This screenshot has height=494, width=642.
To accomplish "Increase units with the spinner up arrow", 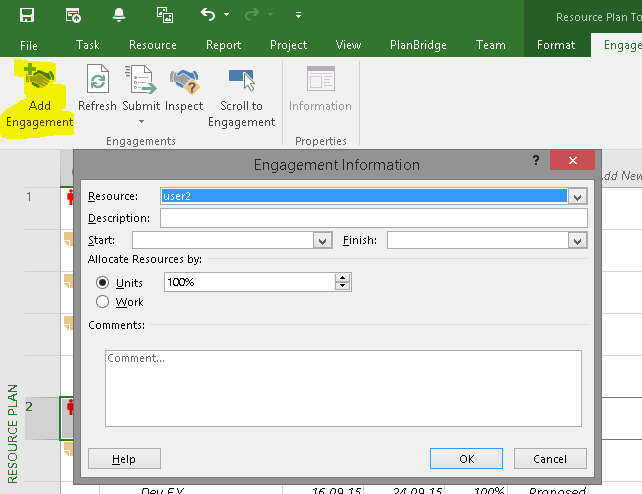I will pyautogui.click(x=343, y=278).
